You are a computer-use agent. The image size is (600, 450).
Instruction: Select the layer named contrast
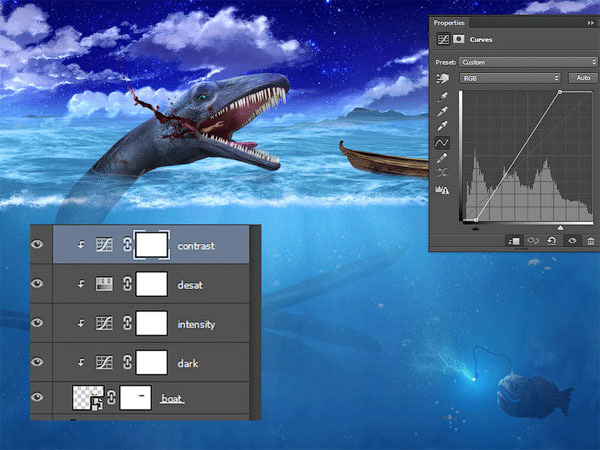tap(196, 246)
